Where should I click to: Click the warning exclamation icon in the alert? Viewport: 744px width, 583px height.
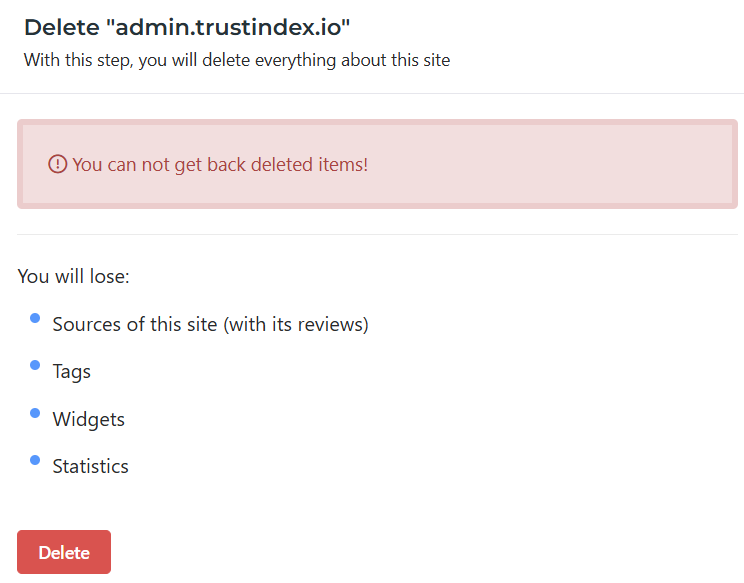point(58,164)
